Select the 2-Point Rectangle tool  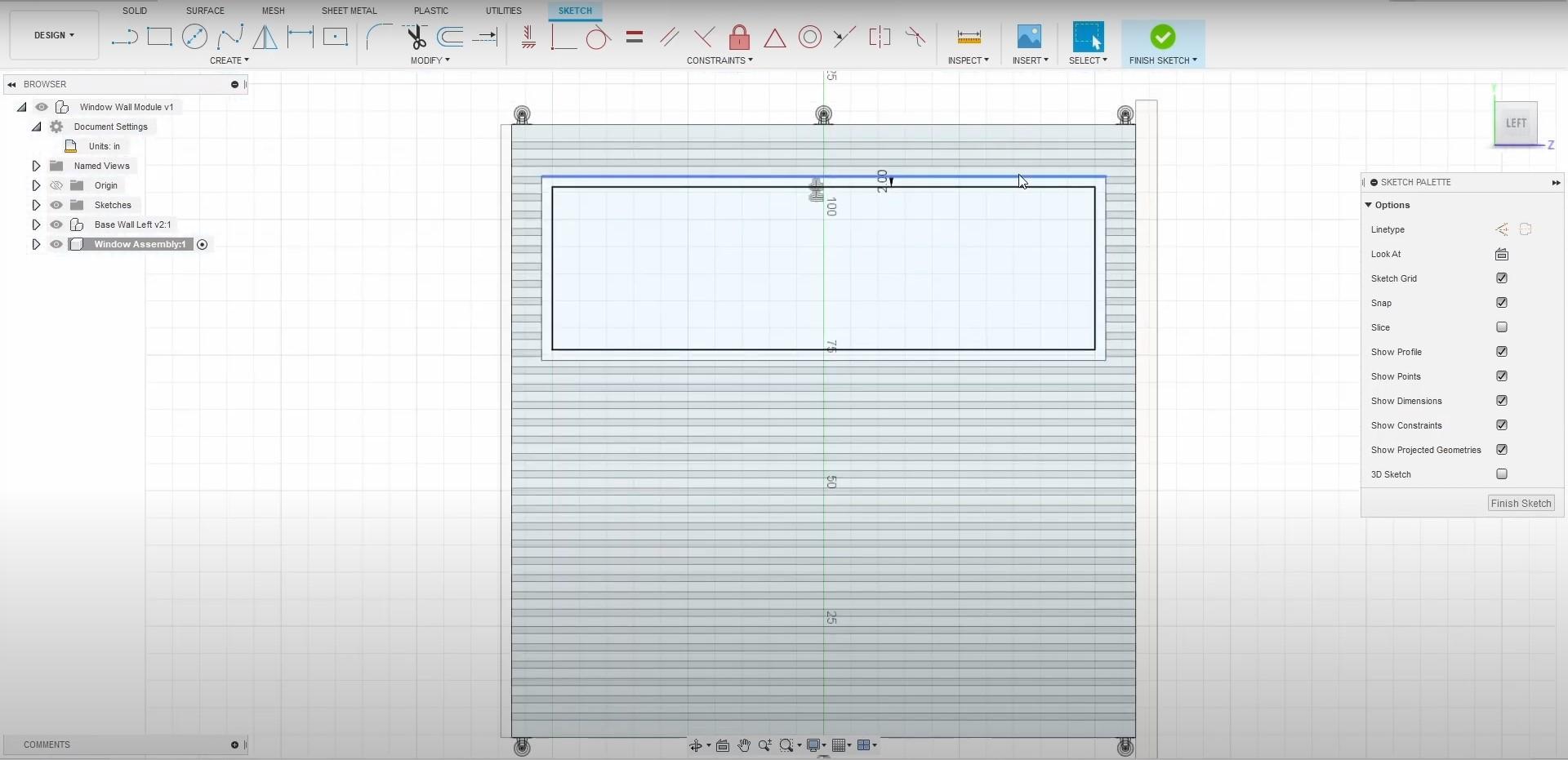click(x=159, y=37)
